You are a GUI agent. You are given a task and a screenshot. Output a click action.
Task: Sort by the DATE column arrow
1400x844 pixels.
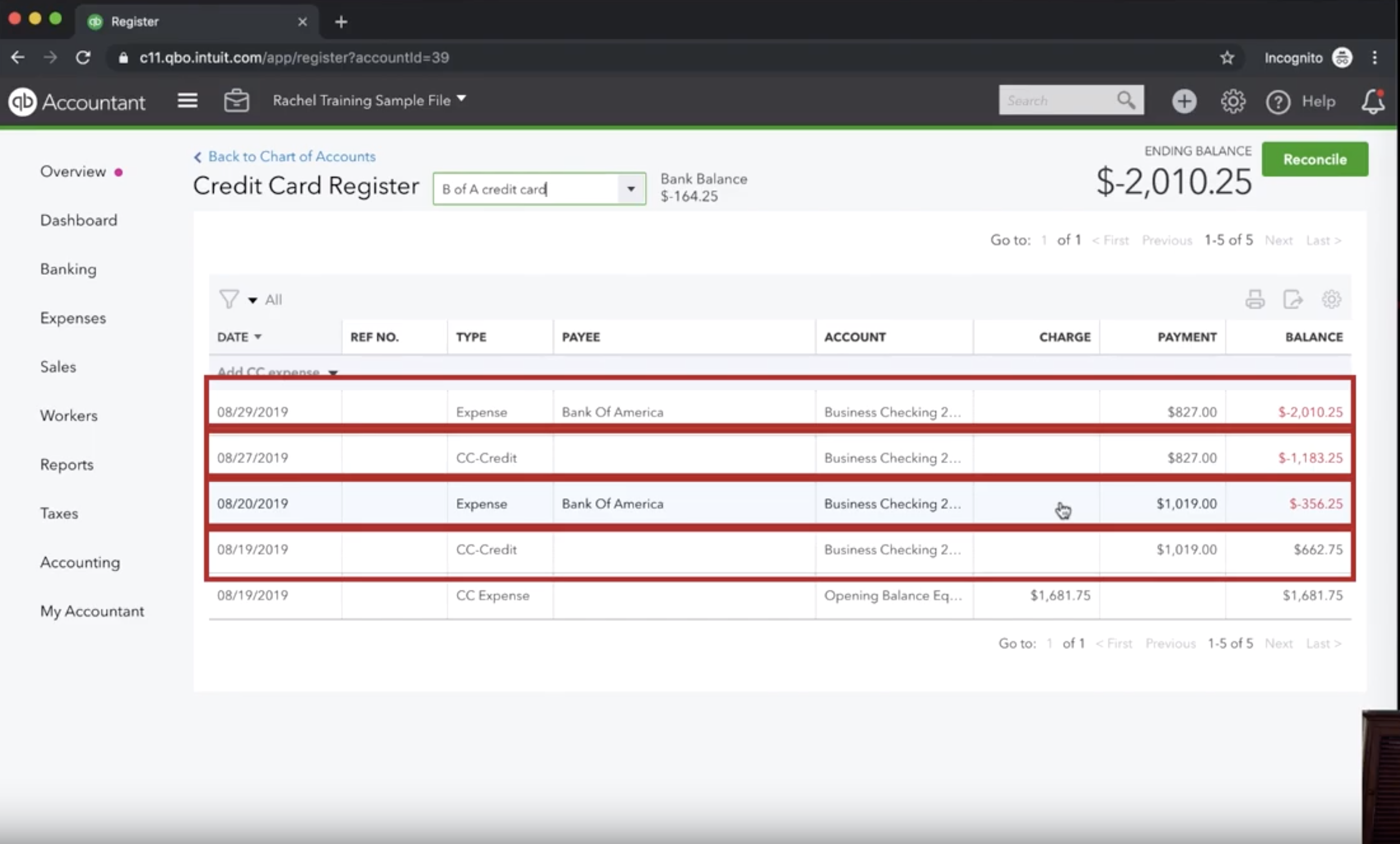[258, 337]
